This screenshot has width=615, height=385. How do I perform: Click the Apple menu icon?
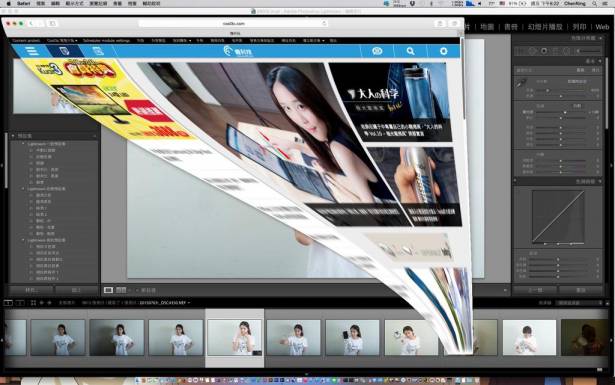pyautogui.click(x=9, y=4)
